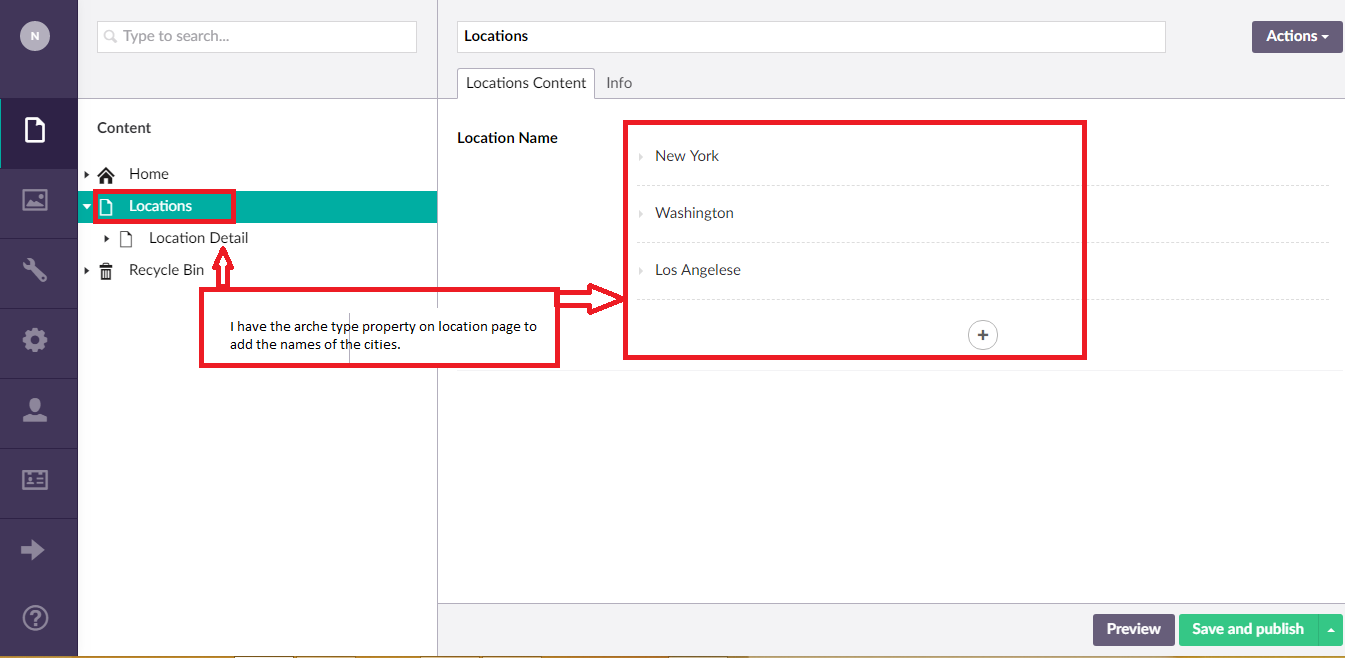Click the Preview button
The height and width of the screenshot is (658, 1360).
click(1133, 630)
